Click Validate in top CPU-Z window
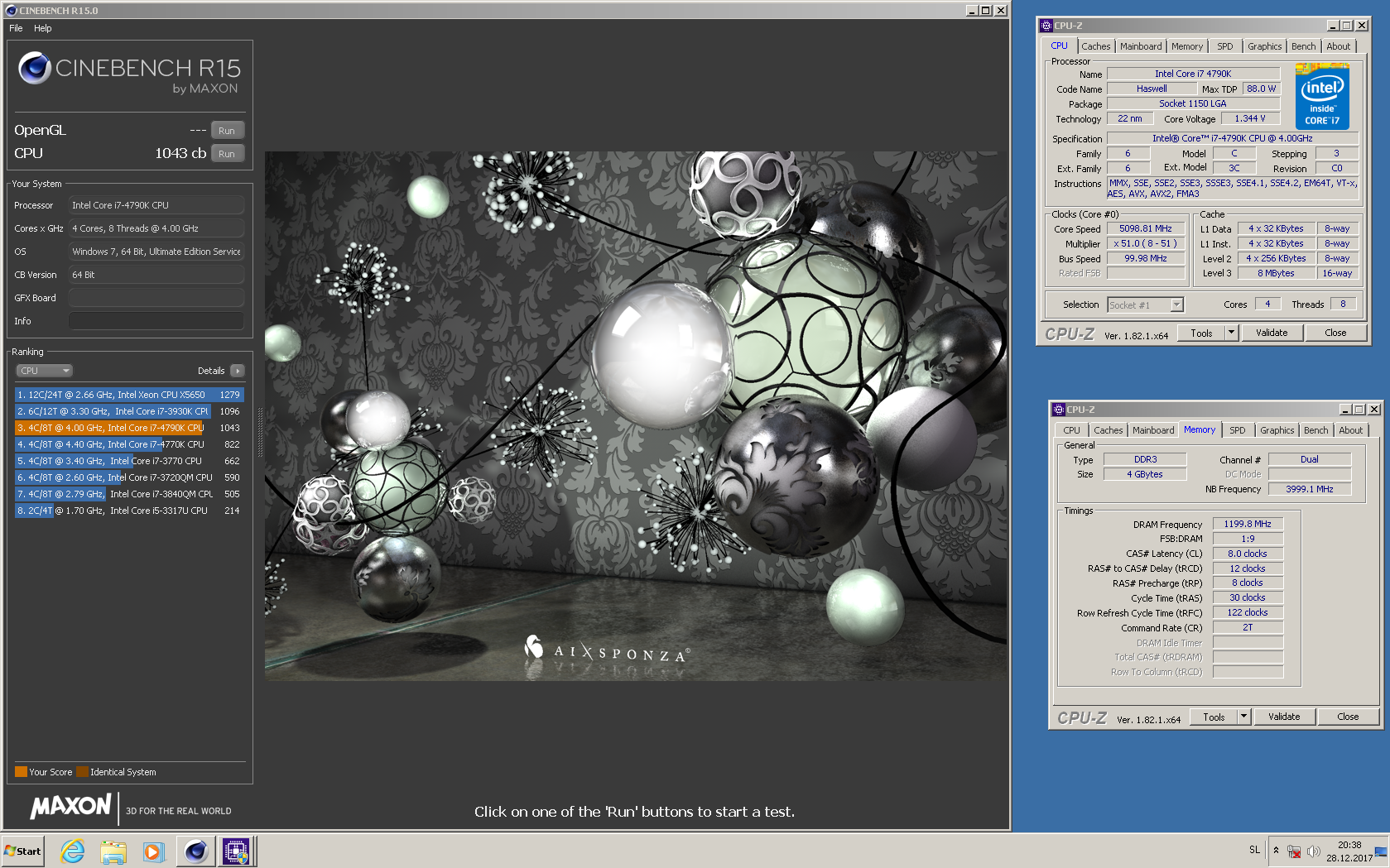1390x868 pixels. (1272, 333)
